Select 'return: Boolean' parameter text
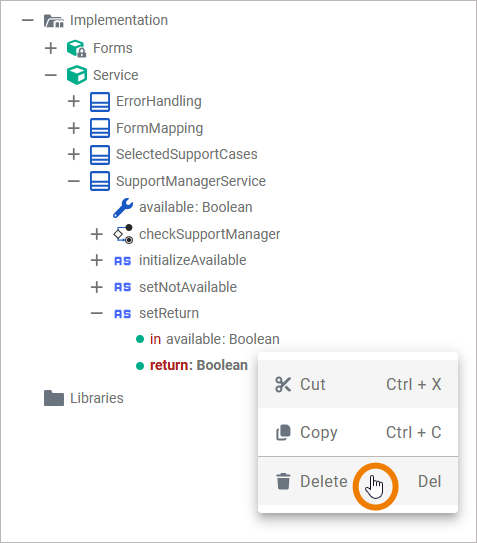The width and height of the screenshot is (477, 543). tap(199, 365)
